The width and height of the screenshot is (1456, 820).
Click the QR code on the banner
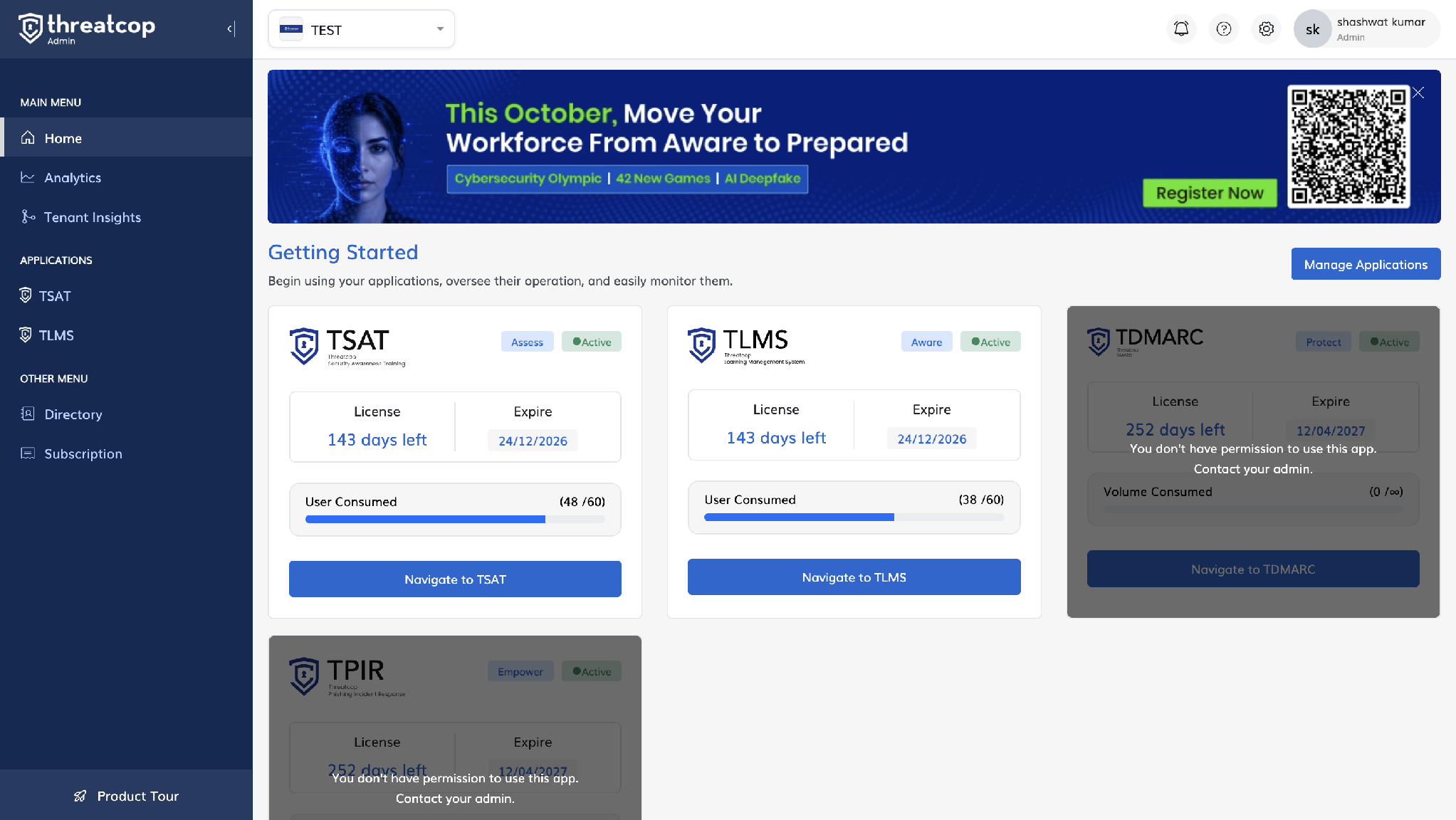(1348, 146)
